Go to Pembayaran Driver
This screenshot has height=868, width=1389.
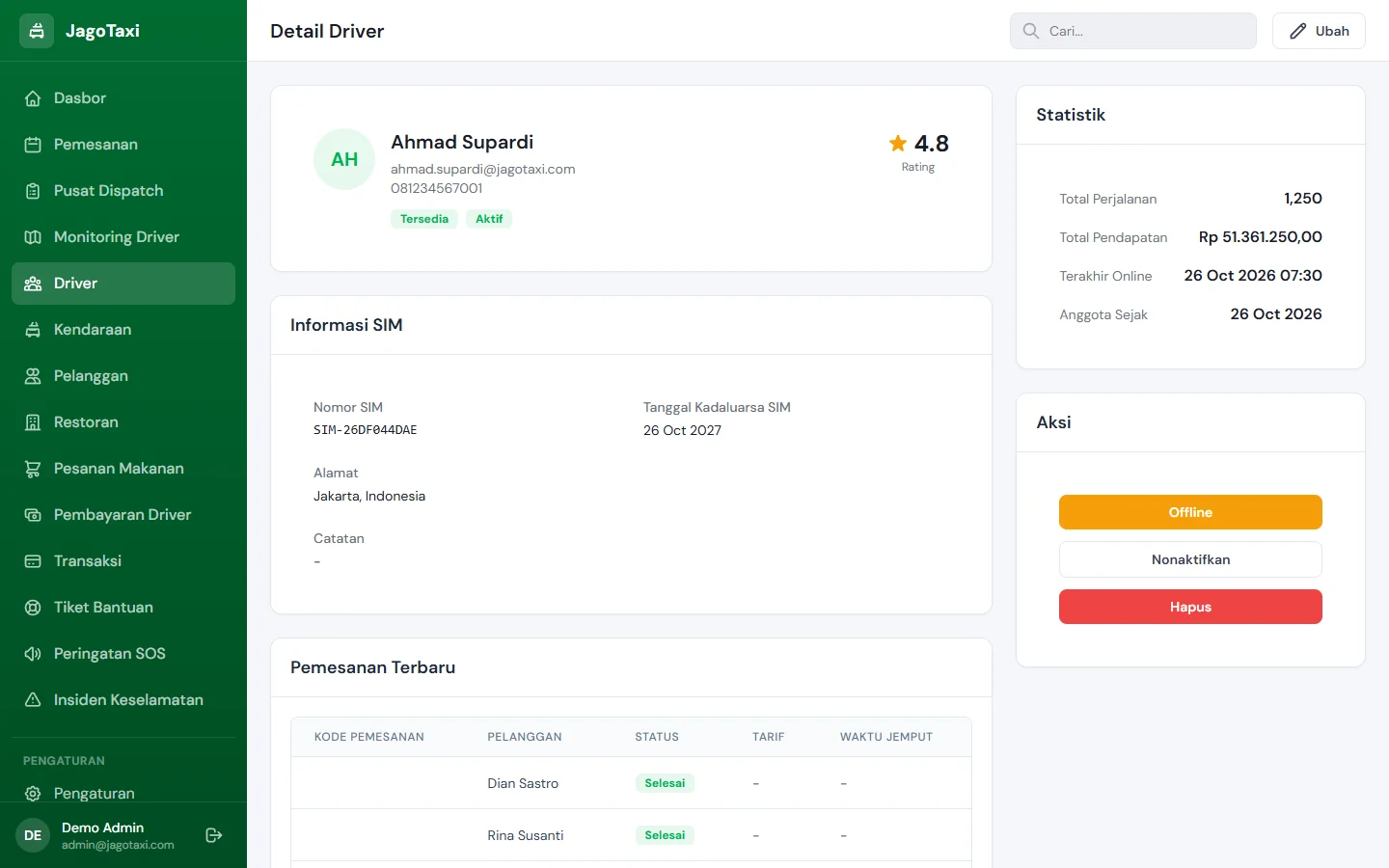(x=123, y=515)
